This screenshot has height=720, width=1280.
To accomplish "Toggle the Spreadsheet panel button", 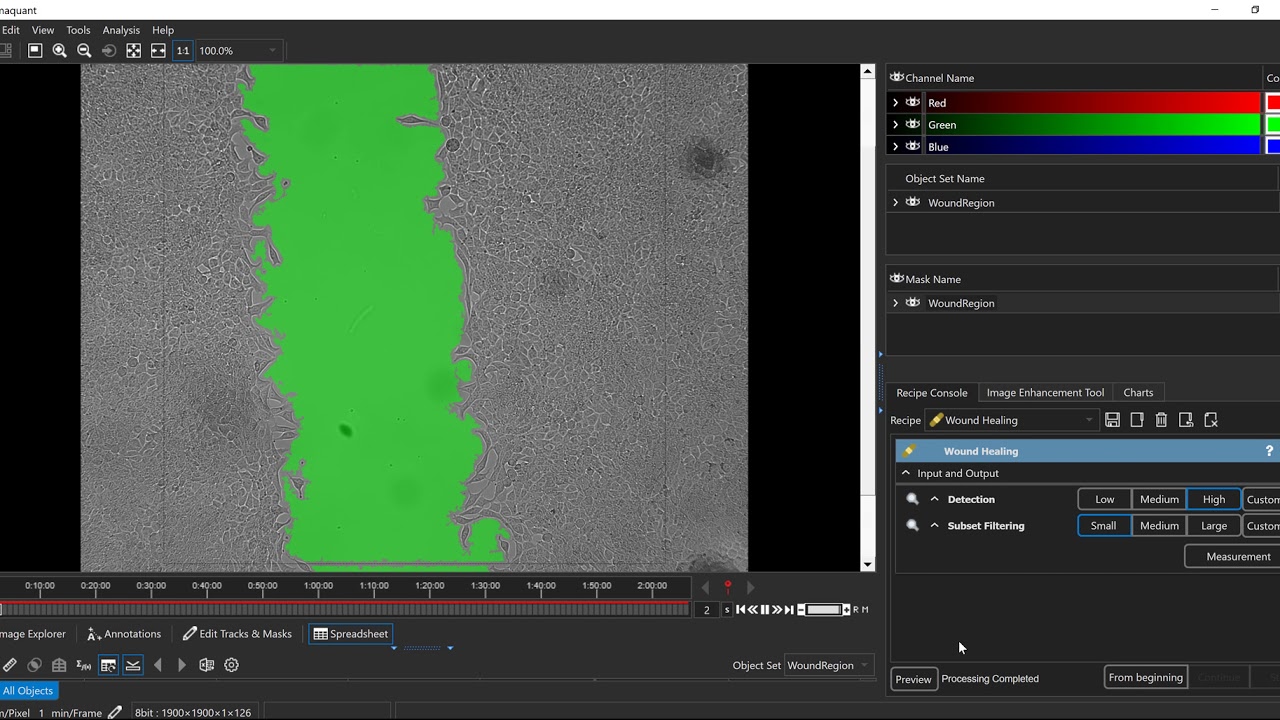I will (x=351, y=634).
